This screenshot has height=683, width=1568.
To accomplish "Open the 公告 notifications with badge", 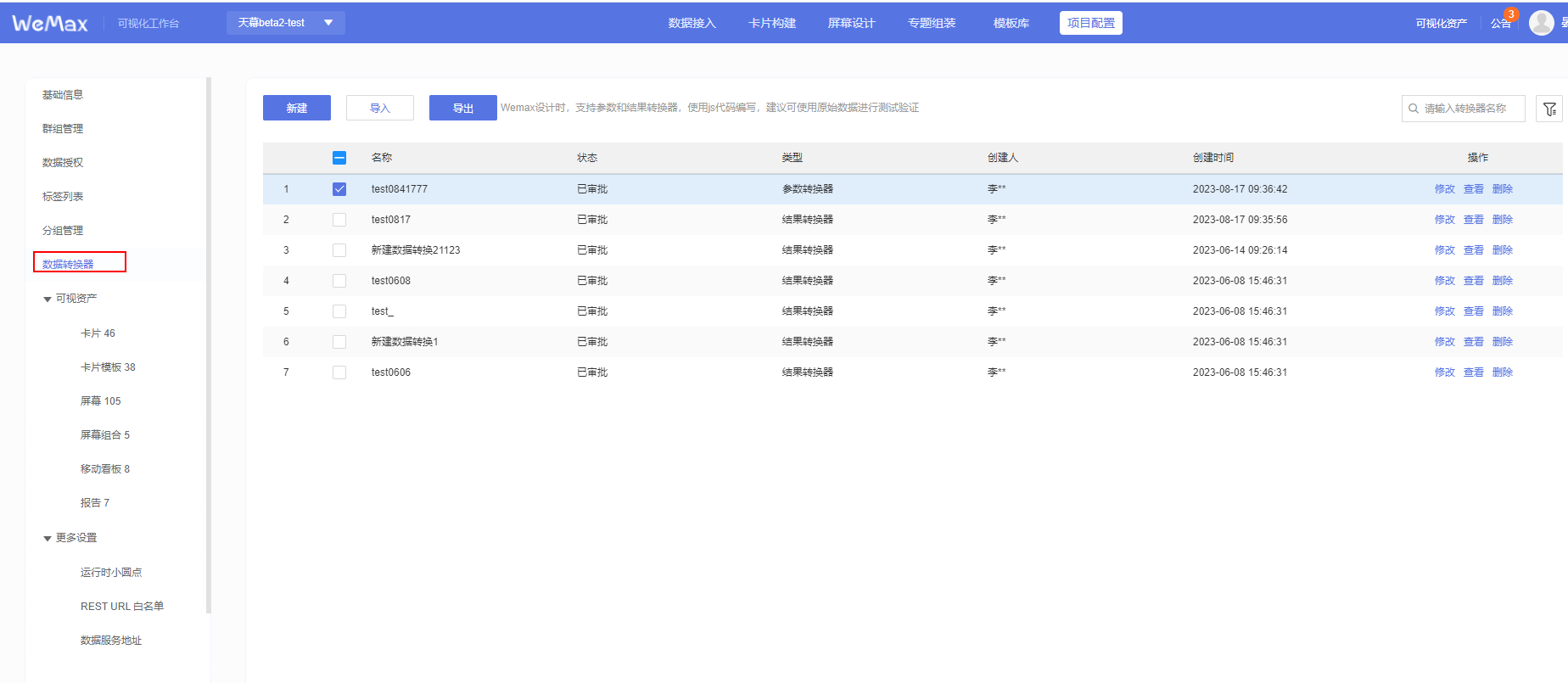I will 1503,21.
